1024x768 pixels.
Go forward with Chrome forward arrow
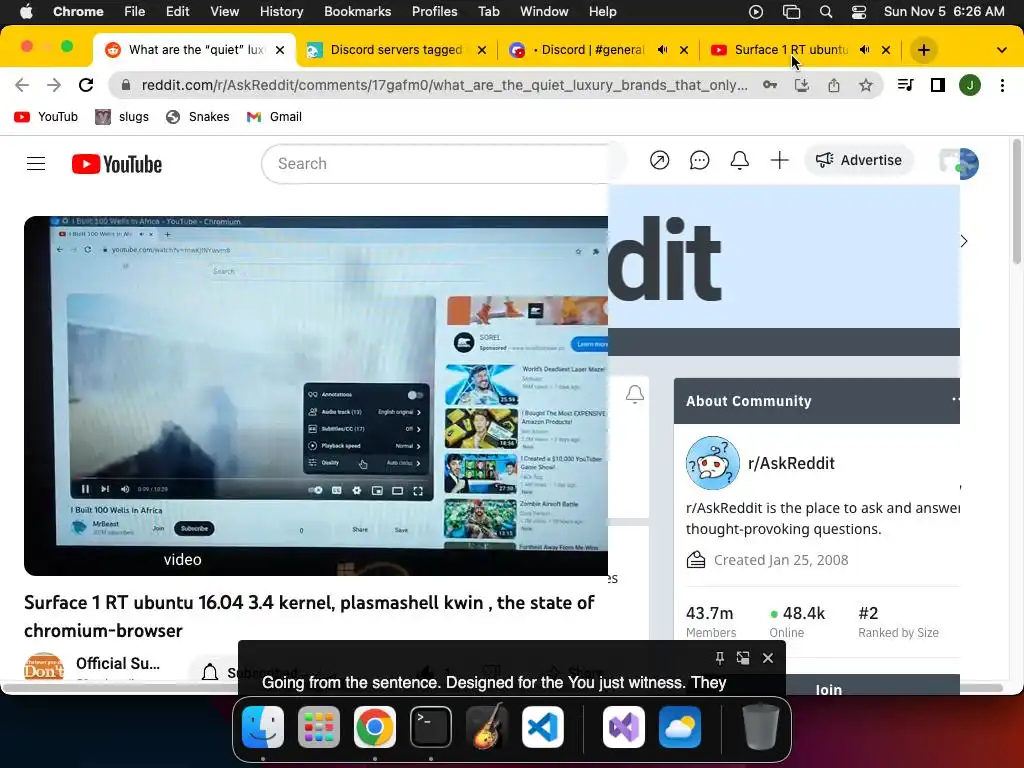point(54,85)
